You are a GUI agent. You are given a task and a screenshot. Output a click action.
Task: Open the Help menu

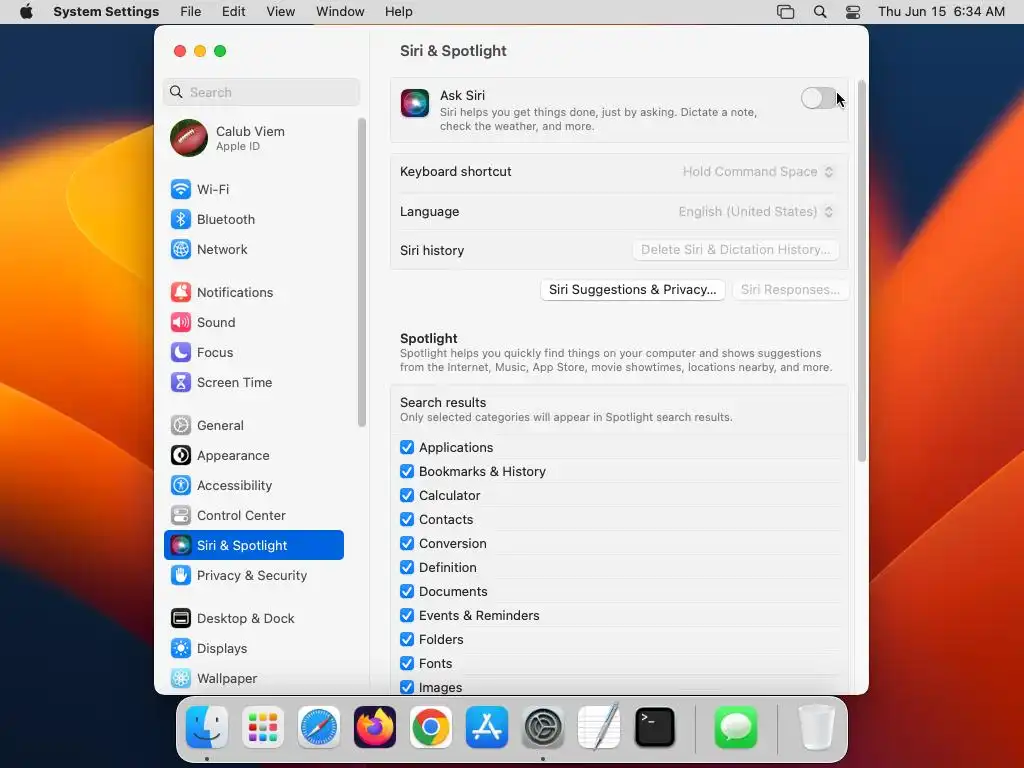point(398,12)
